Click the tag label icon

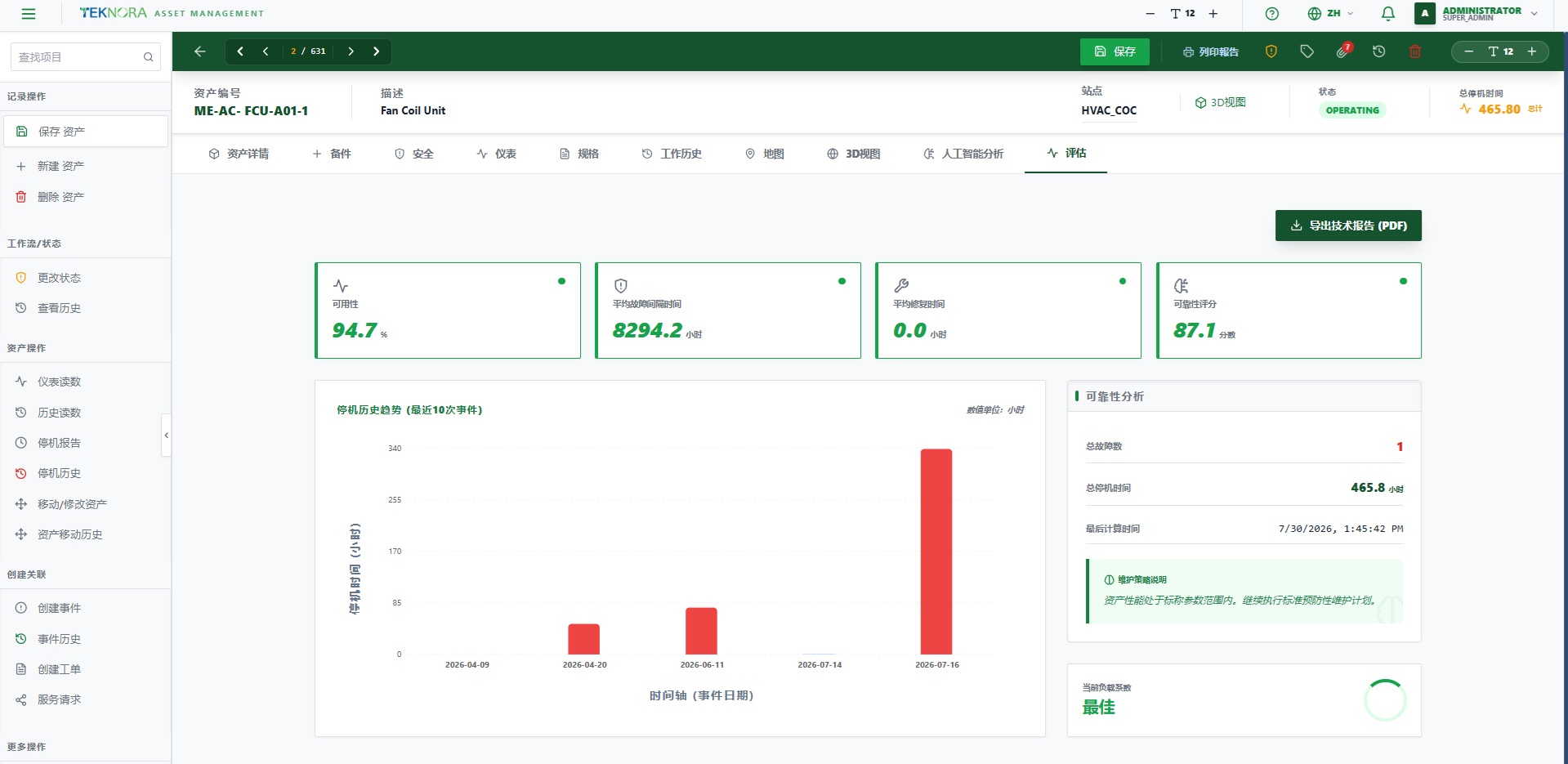(x=1307, y=51)
